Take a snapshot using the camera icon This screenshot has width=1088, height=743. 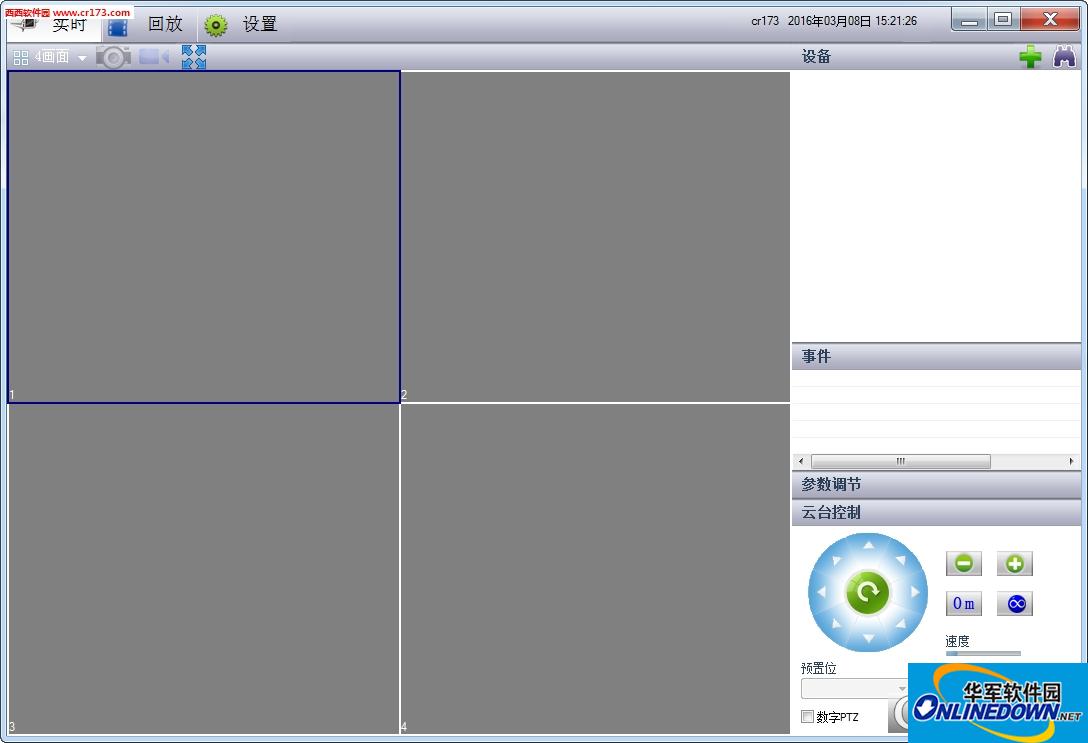click(x=113, y=57)
